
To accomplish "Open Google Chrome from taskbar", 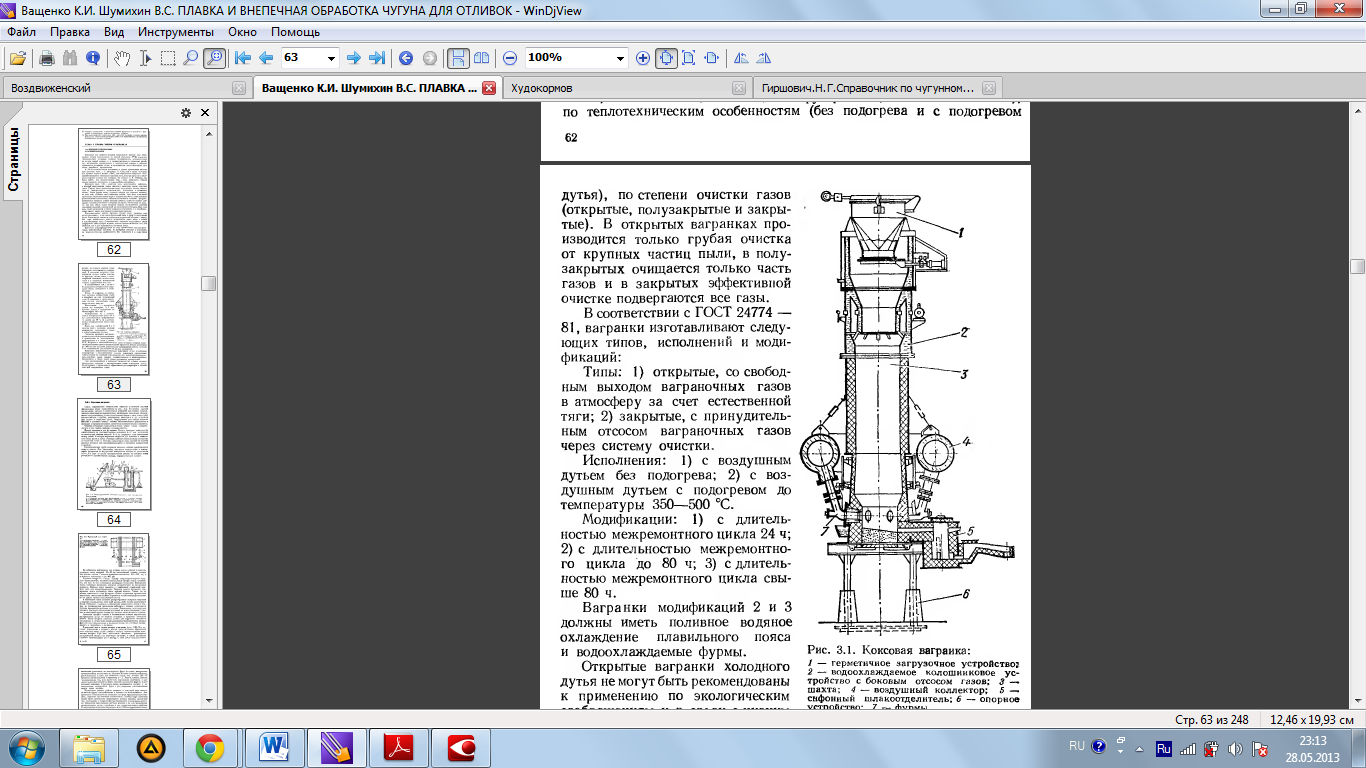I will (209, 747).
